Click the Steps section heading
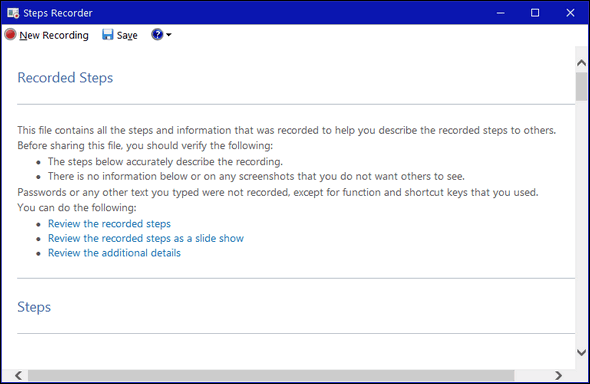Viewport: 590px width, 384px height. [x=34, y=307]
